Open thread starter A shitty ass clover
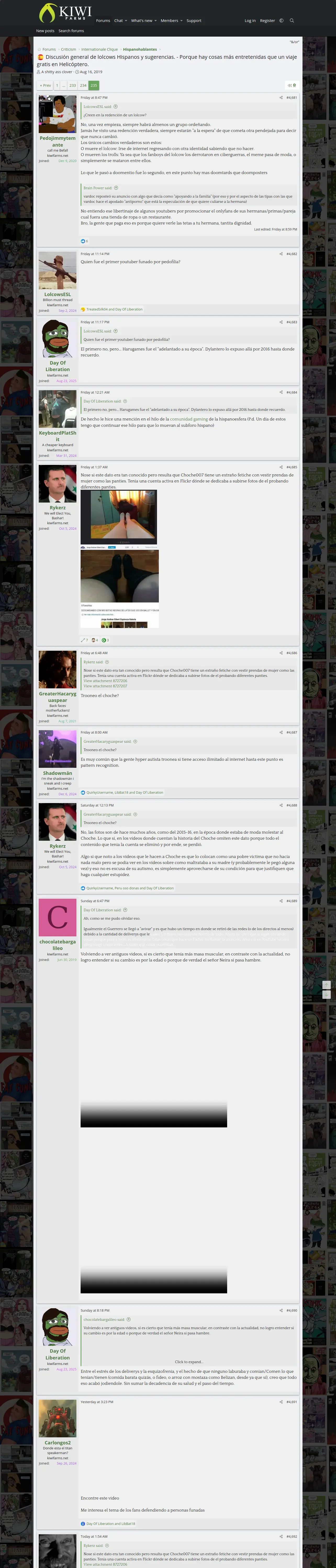The height and width of the screenshot is (1568, 336). (57, 72)
